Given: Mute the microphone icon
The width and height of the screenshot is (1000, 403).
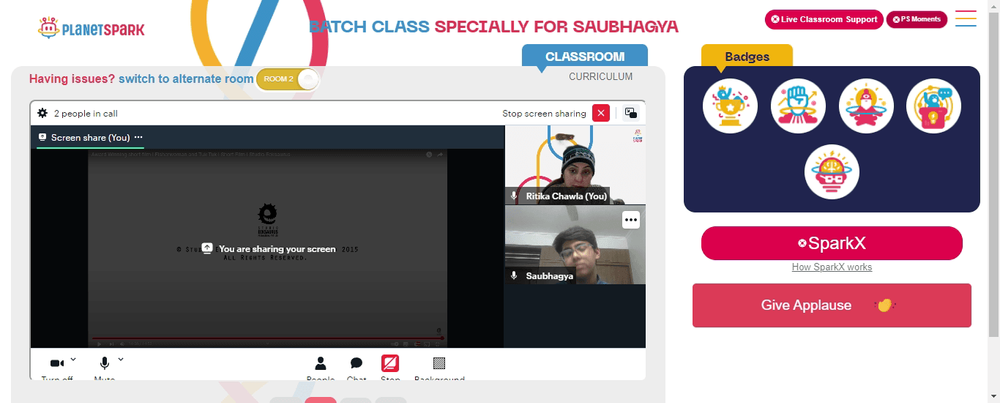Looking at the screenshot, I should 104,363.
